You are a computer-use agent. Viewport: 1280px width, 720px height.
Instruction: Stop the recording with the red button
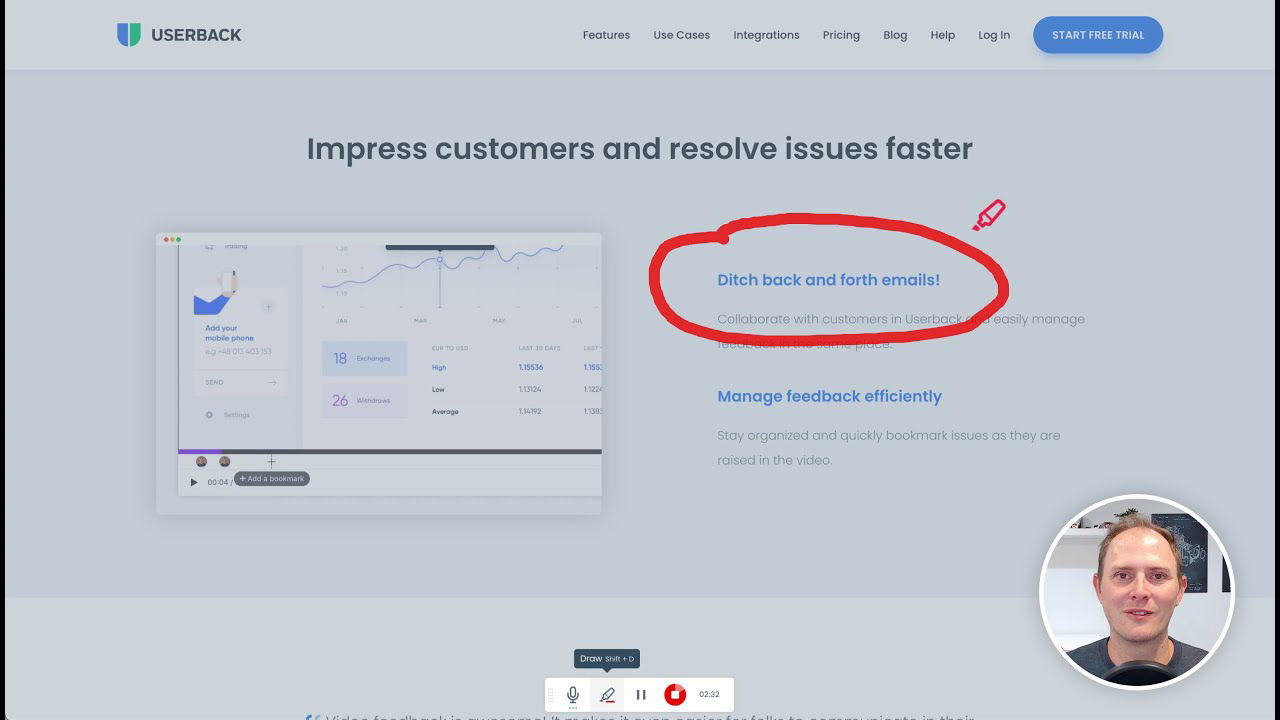(675, 694)
